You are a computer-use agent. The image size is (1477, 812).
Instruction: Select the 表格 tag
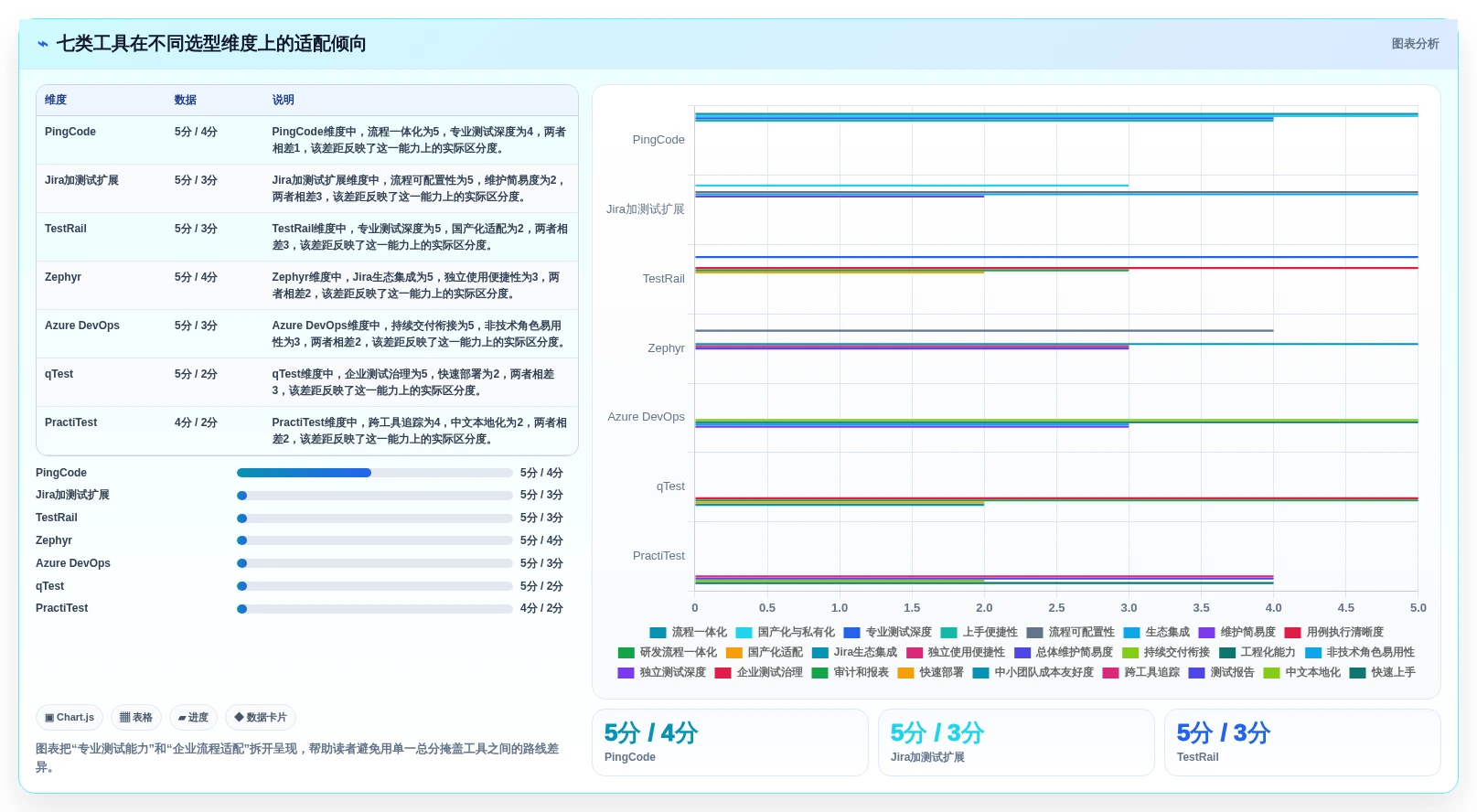pos(136,718)
